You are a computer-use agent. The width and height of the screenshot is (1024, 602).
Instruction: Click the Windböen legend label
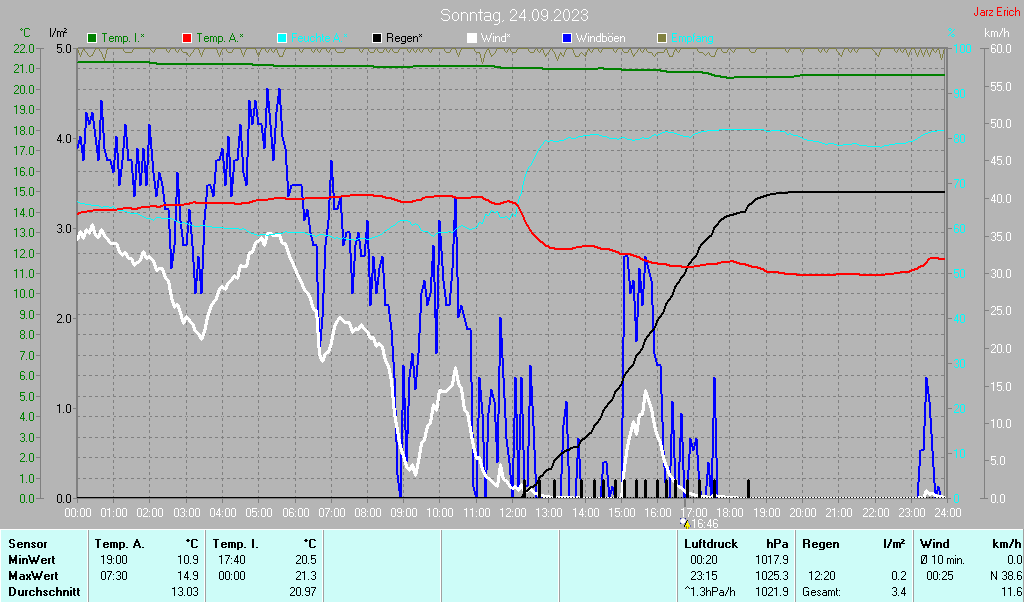click(600, 38)
